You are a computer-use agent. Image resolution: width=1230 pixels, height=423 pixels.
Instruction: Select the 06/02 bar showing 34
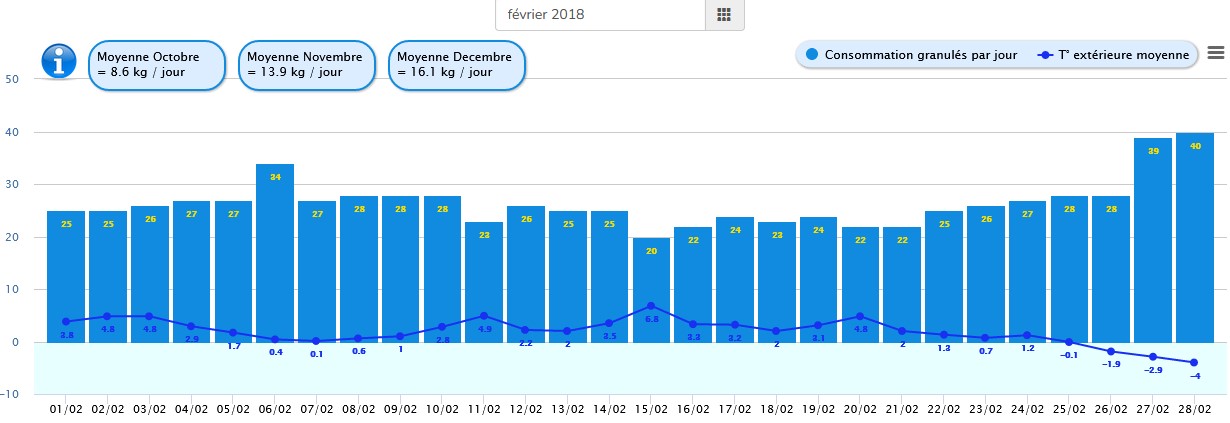point(275,250)
